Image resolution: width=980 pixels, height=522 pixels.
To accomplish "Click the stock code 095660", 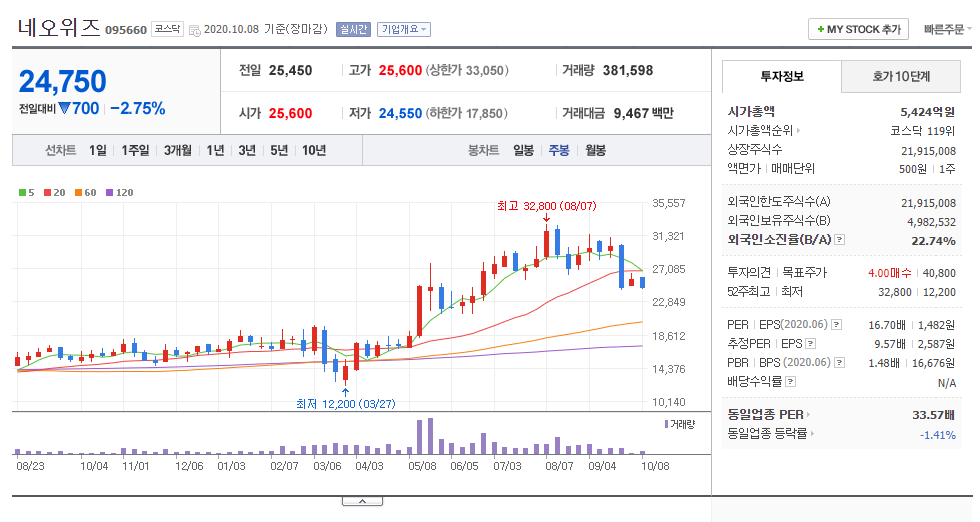I will pos(126,30).
